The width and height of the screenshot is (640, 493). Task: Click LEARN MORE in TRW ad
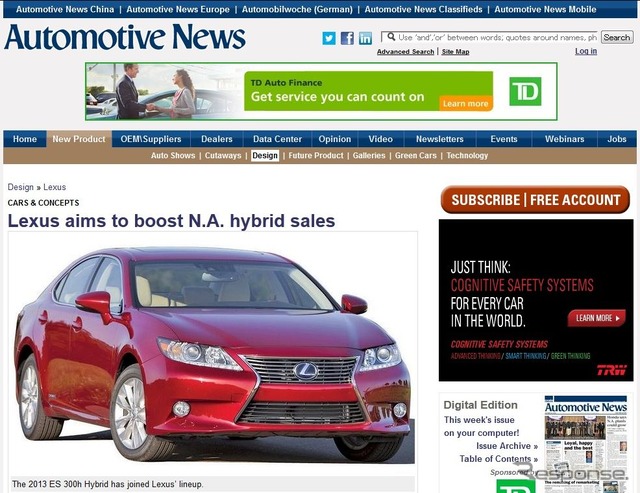(597, 318)
